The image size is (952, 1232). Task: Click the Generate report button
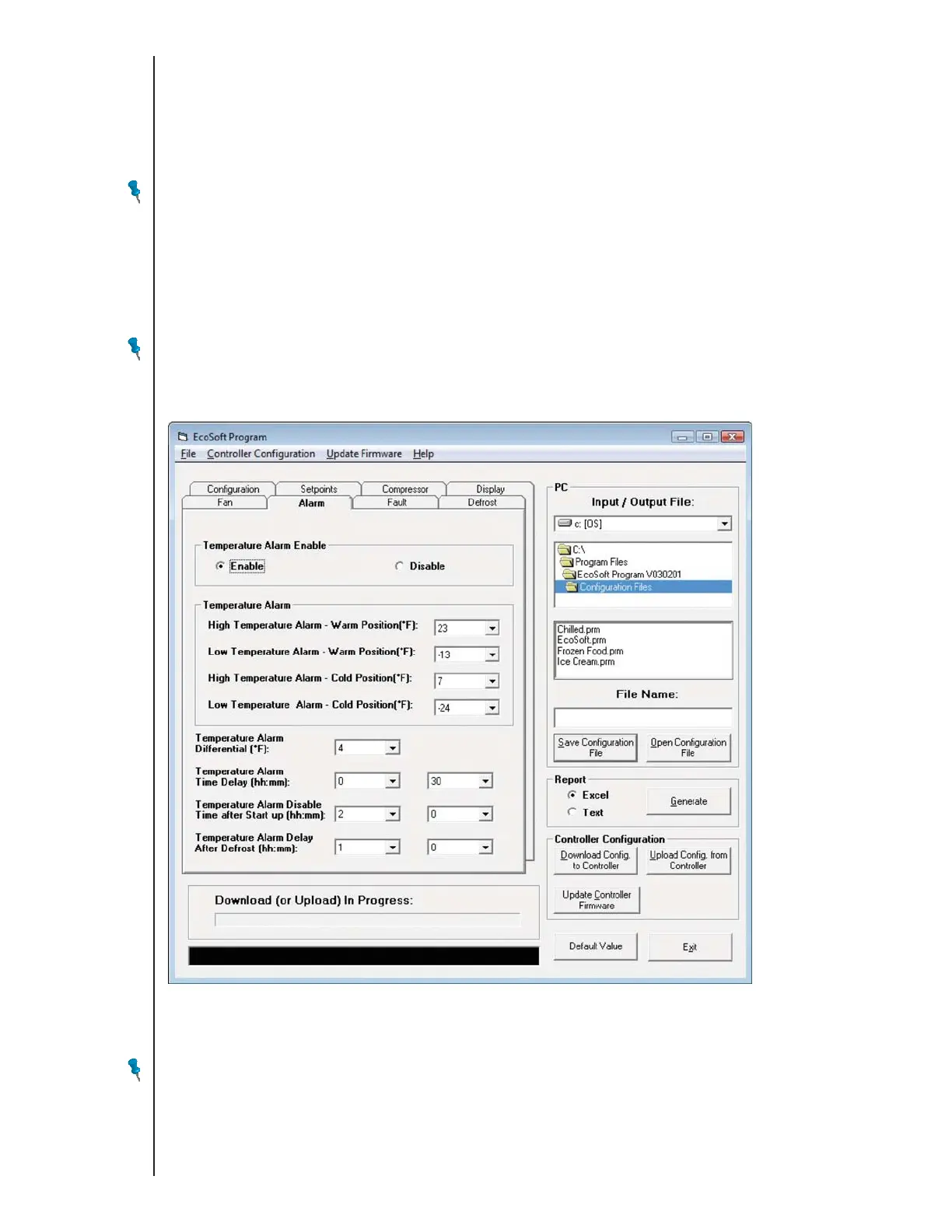688,801
